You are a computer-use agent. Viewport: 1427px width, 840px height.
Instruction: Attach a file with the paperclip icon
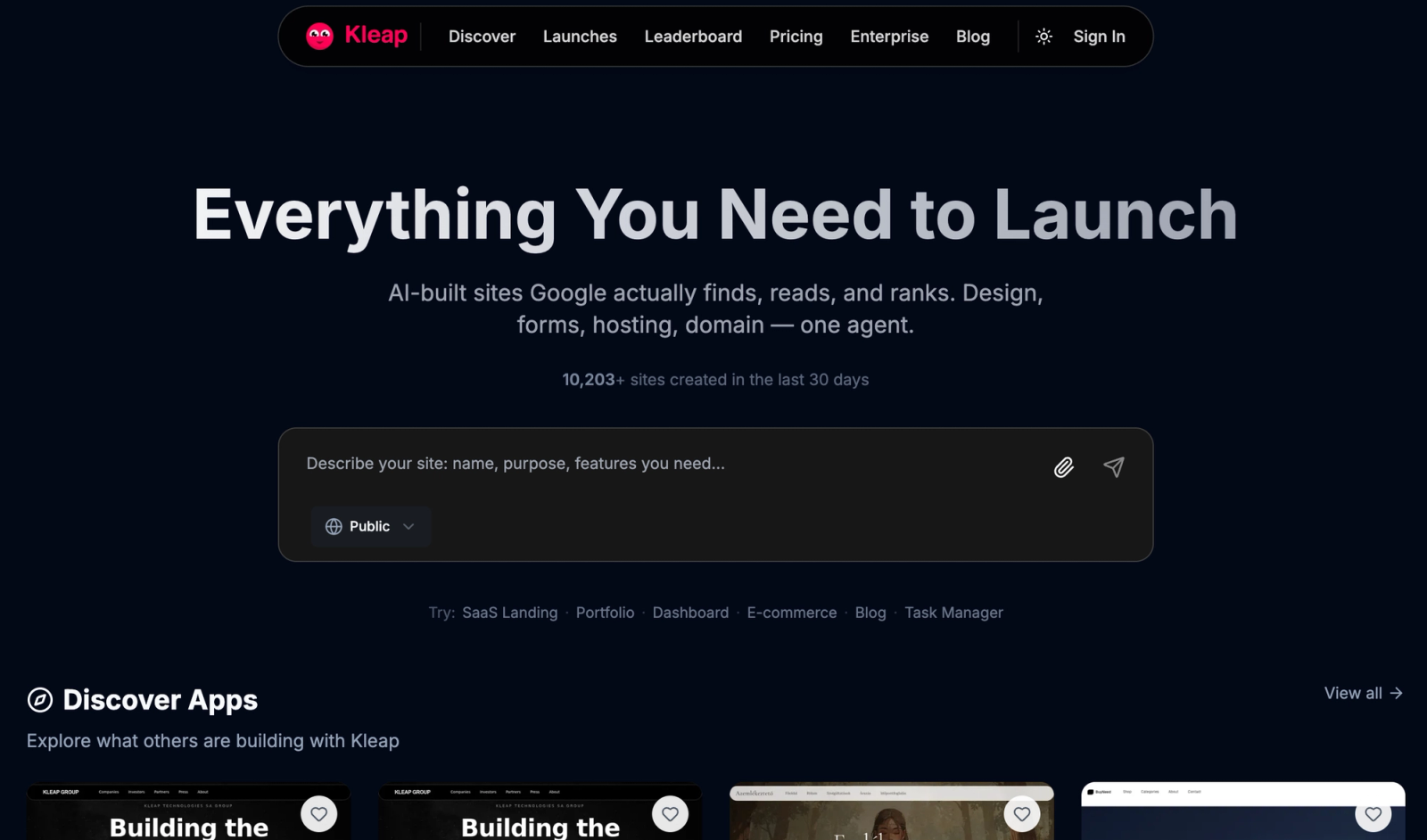click(x=1064, y=467)
